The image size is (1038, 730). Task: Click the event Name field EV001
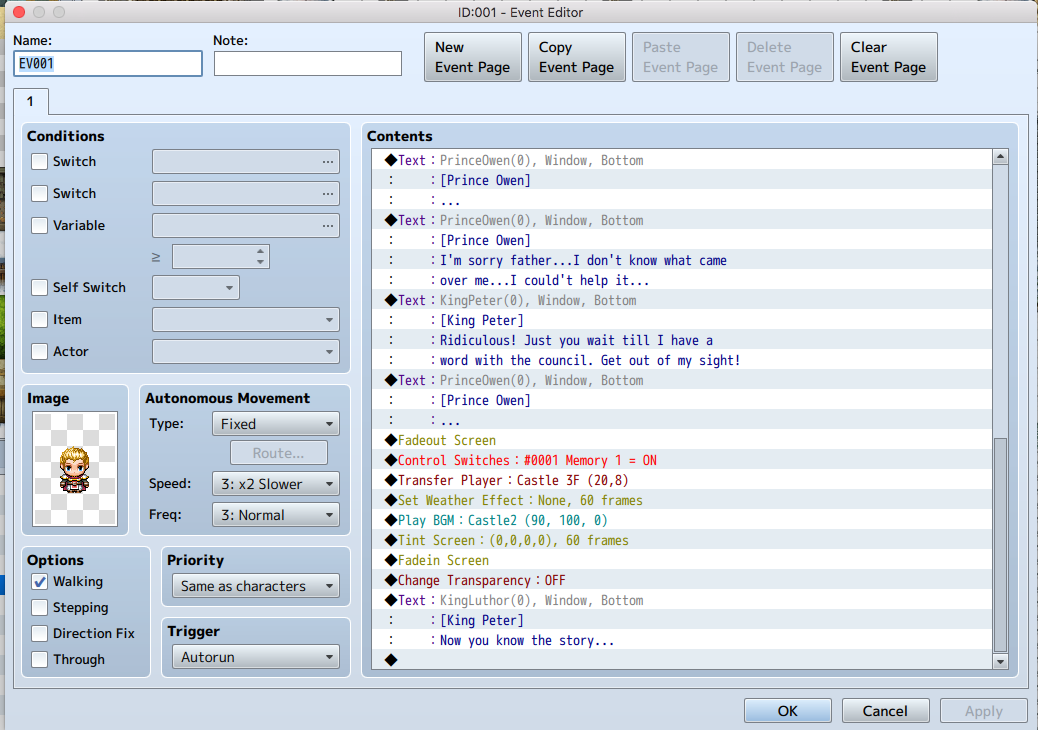108,64
